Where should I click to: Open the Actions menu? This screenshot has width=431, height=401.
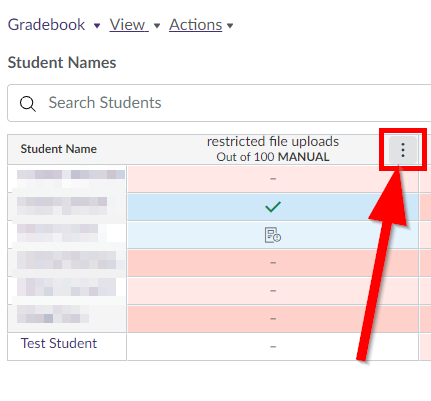pos(195,25)
